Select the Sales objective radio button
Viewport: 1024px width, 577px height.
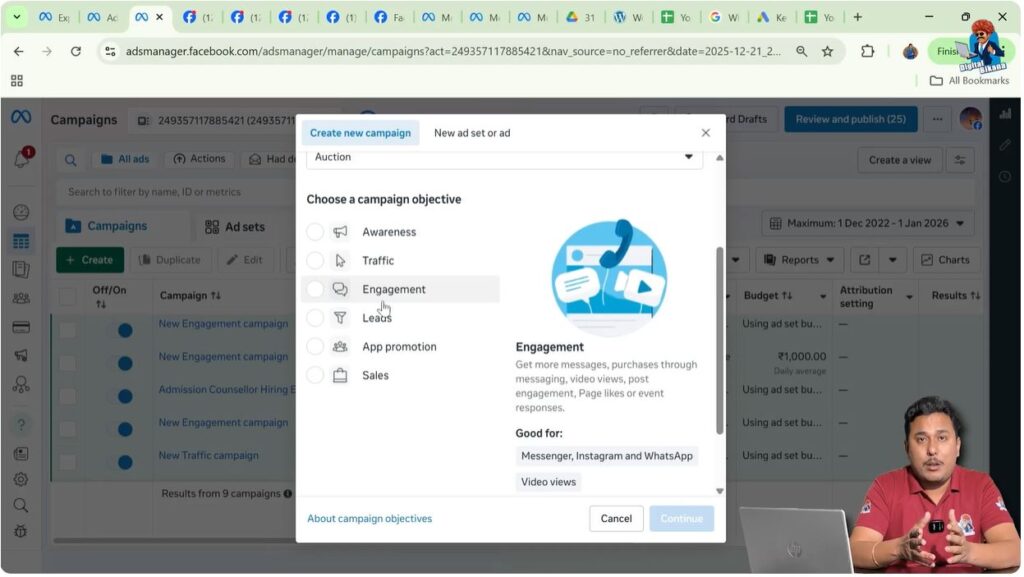click(x=315, y=375)
